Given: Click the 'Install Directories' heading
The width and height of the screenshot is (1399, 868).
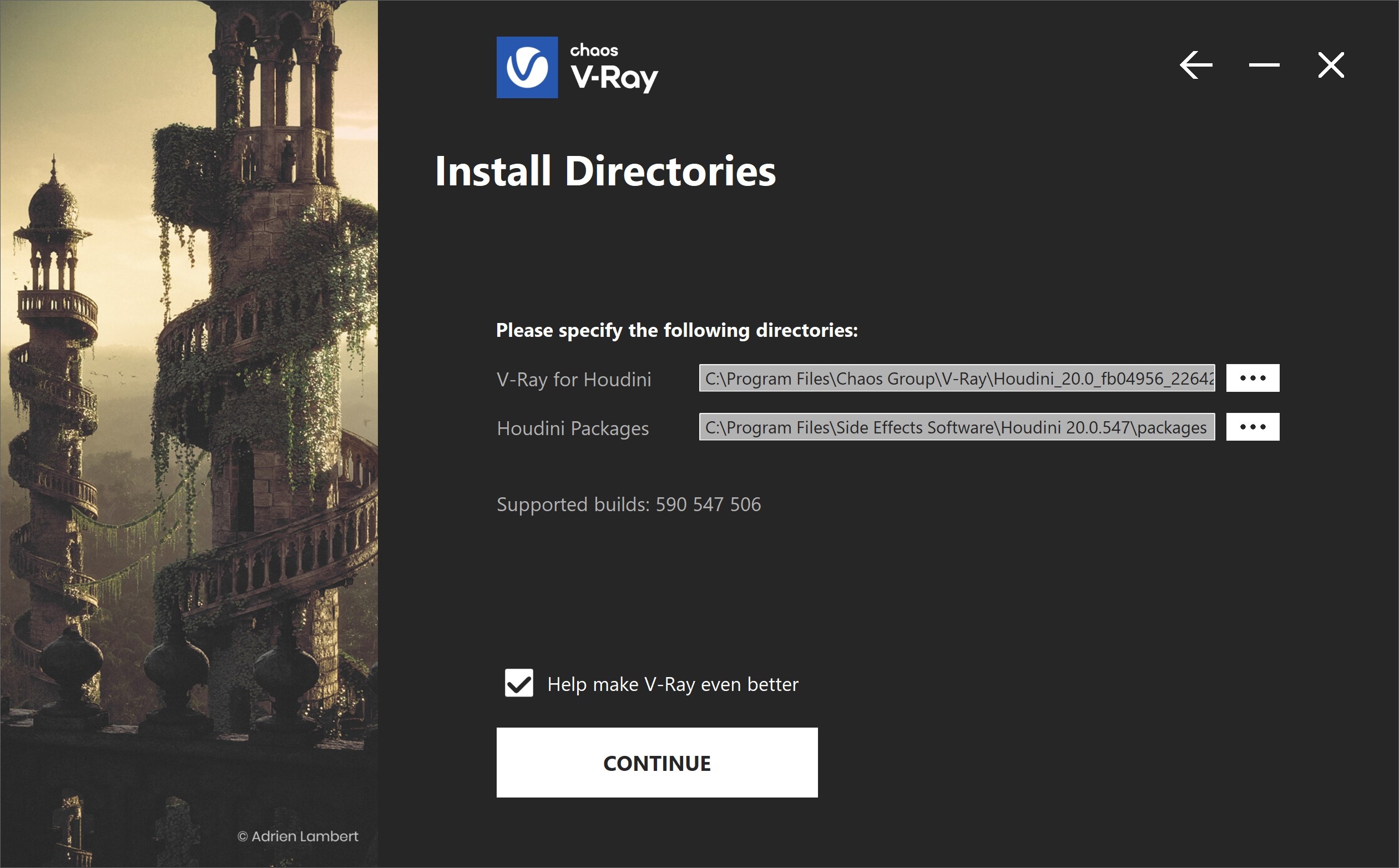Looking at the screenshot, I should tap(605, 171).
